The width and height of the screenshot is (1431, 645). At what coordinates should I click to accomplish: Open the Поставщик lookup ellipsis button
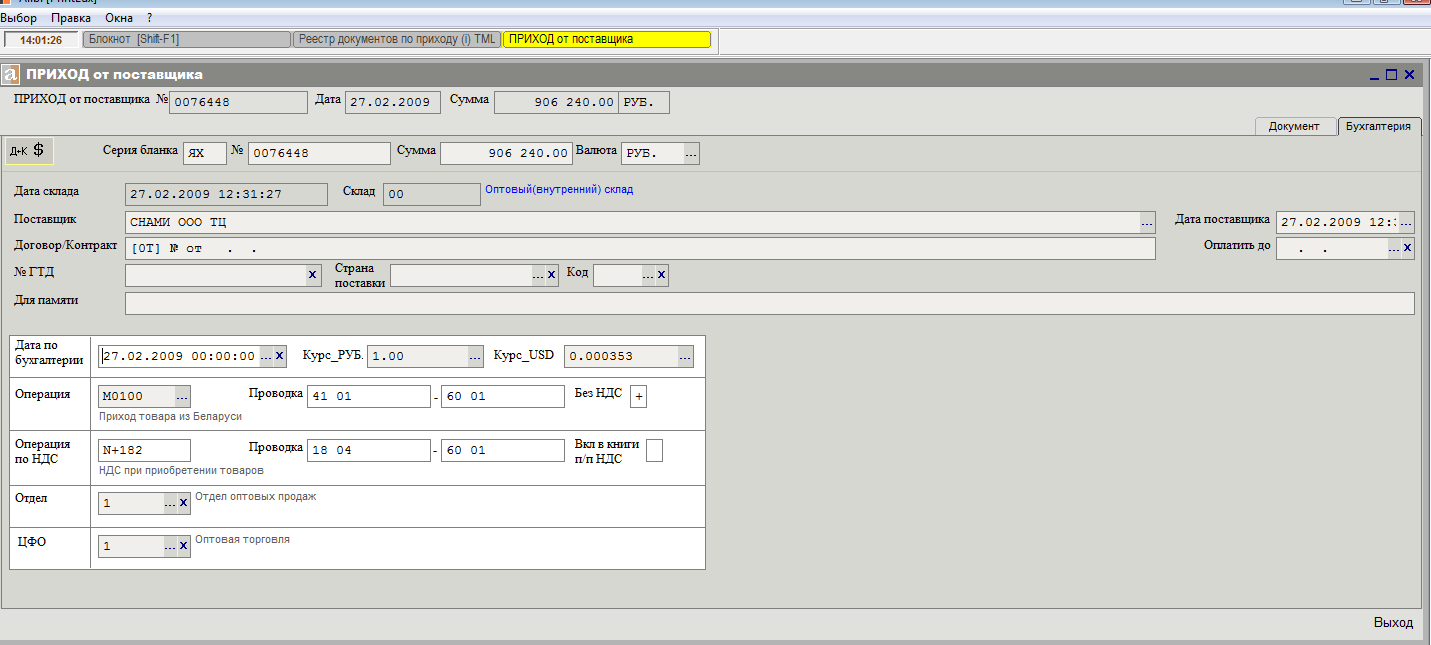1147,222
